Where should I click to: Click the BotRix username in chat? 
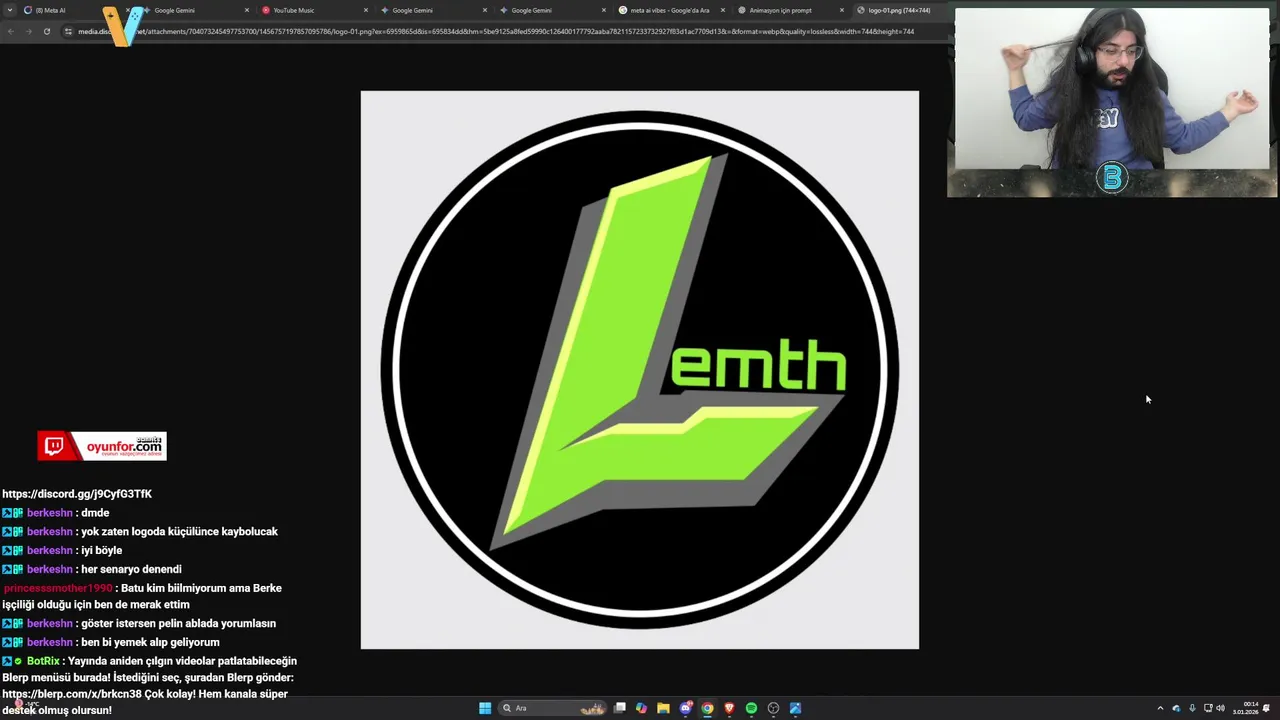(43, 662)
